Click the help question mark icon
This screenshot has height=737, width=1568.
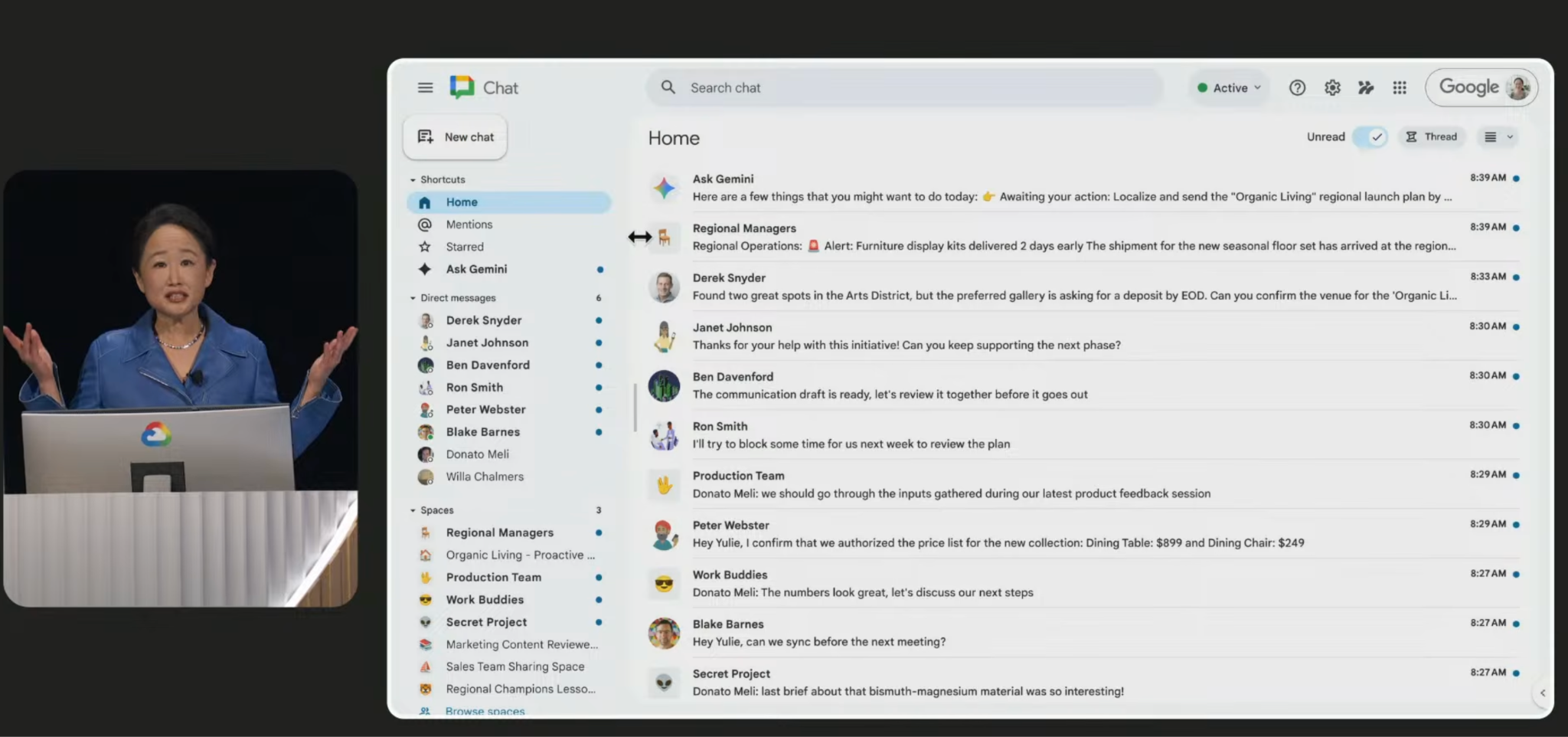tap(1297, 88)
